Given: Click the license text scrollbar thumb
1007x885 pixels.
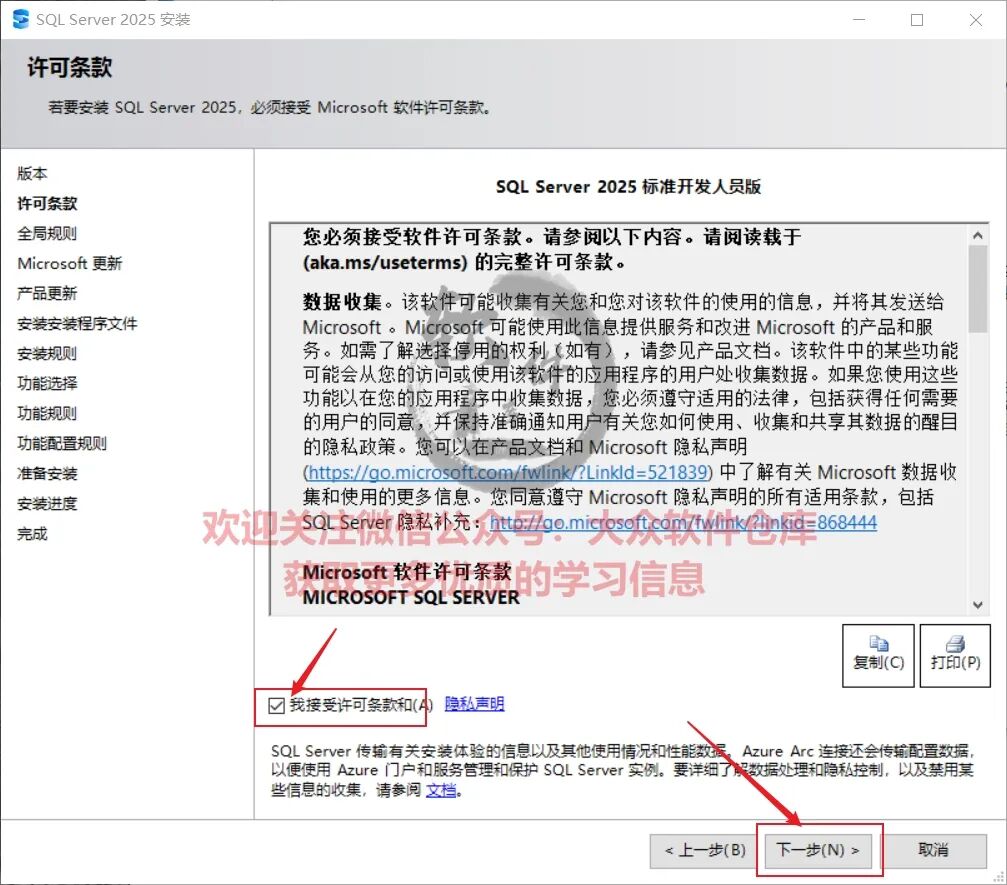Looking at the screenshot, I should click(977, 289).
